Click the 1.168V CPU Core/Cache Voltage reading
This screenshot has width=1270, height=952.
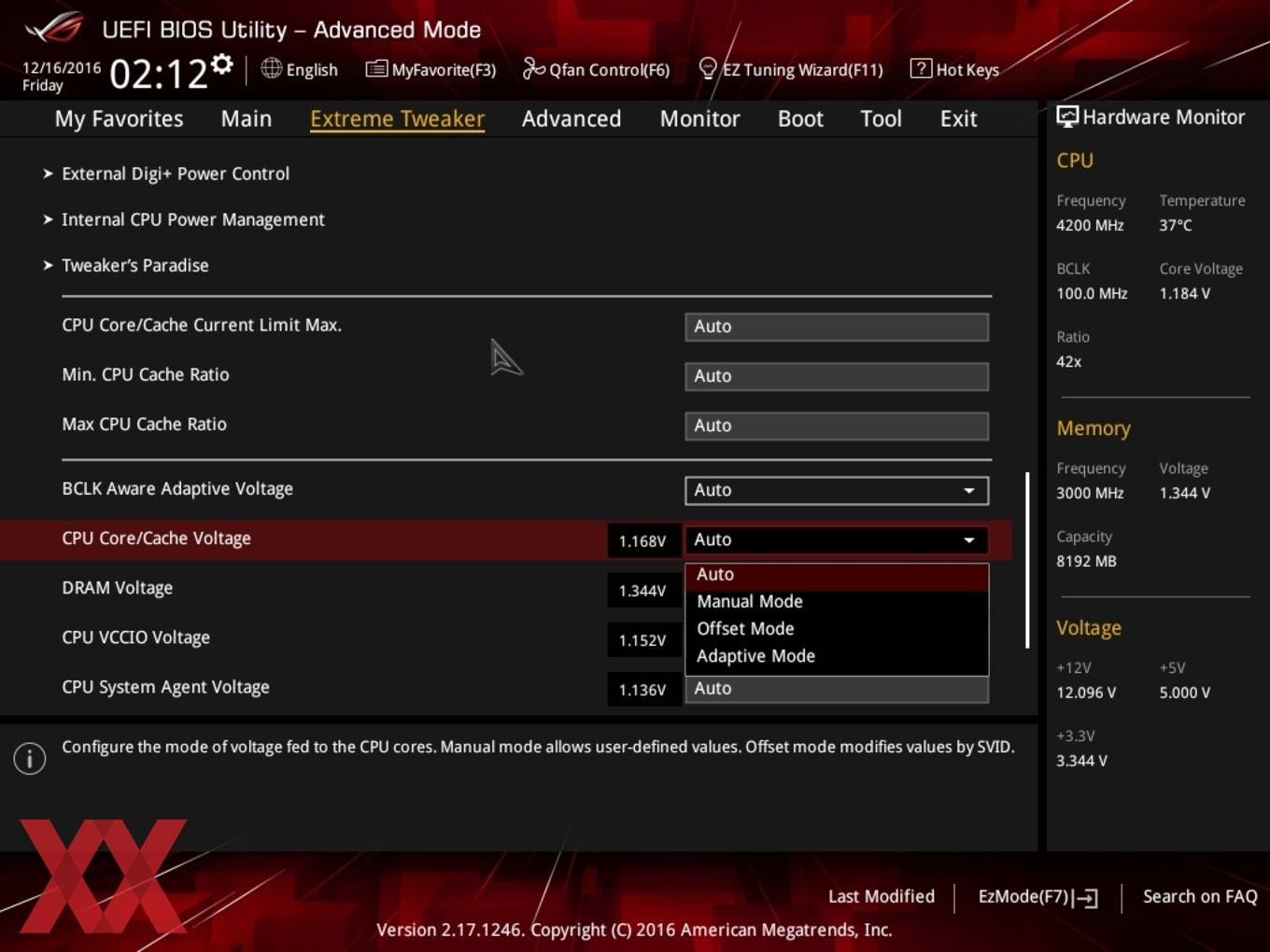click(642, 541)
